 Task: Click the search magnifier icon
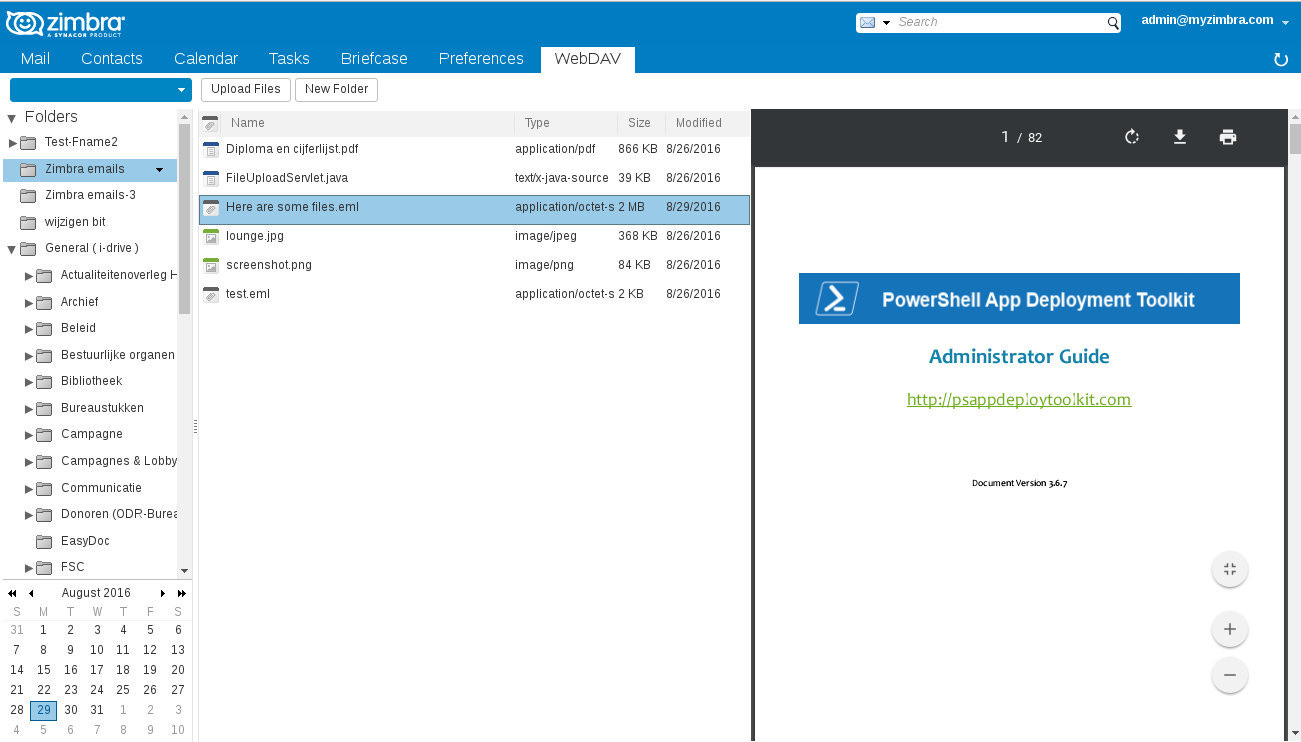click(x=1112, y=23)
